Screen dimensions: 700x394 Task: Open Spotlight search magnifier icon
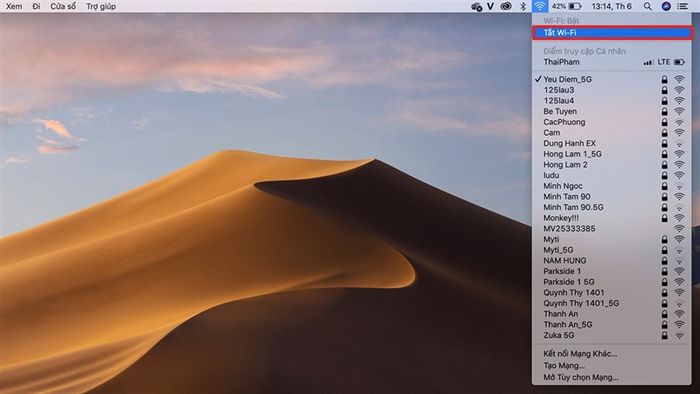click(x=647, y=6)
